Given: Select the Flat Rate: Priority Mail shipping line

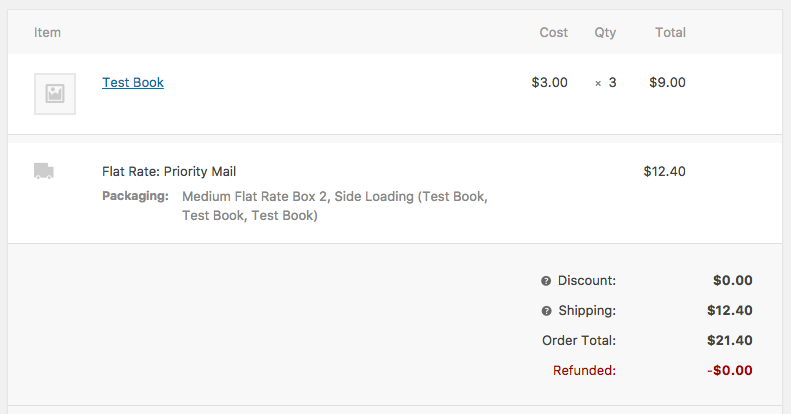Looking at the screenshot, I should click(169, 171).
